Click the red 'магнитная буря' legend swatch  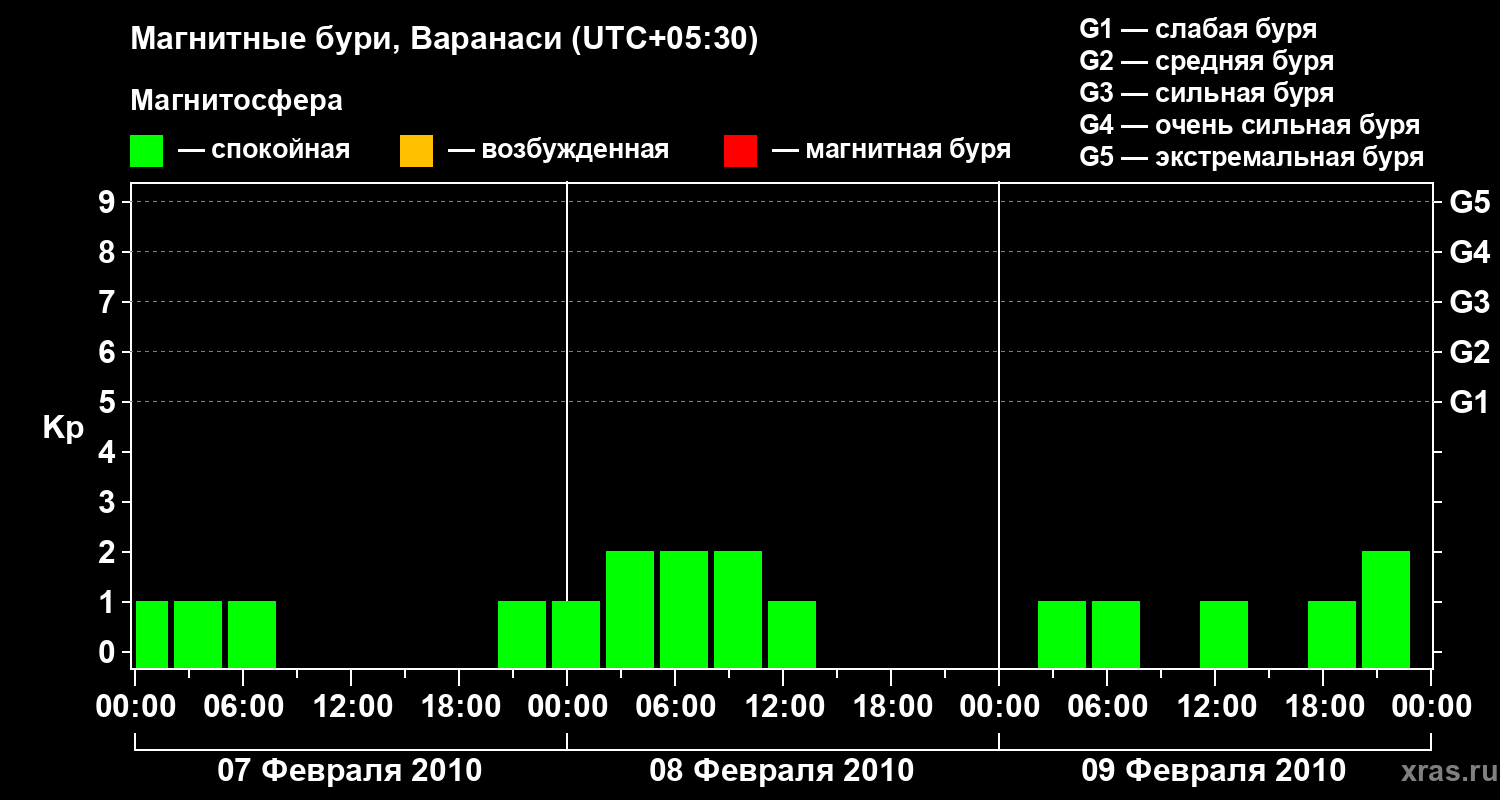[741, 151]
